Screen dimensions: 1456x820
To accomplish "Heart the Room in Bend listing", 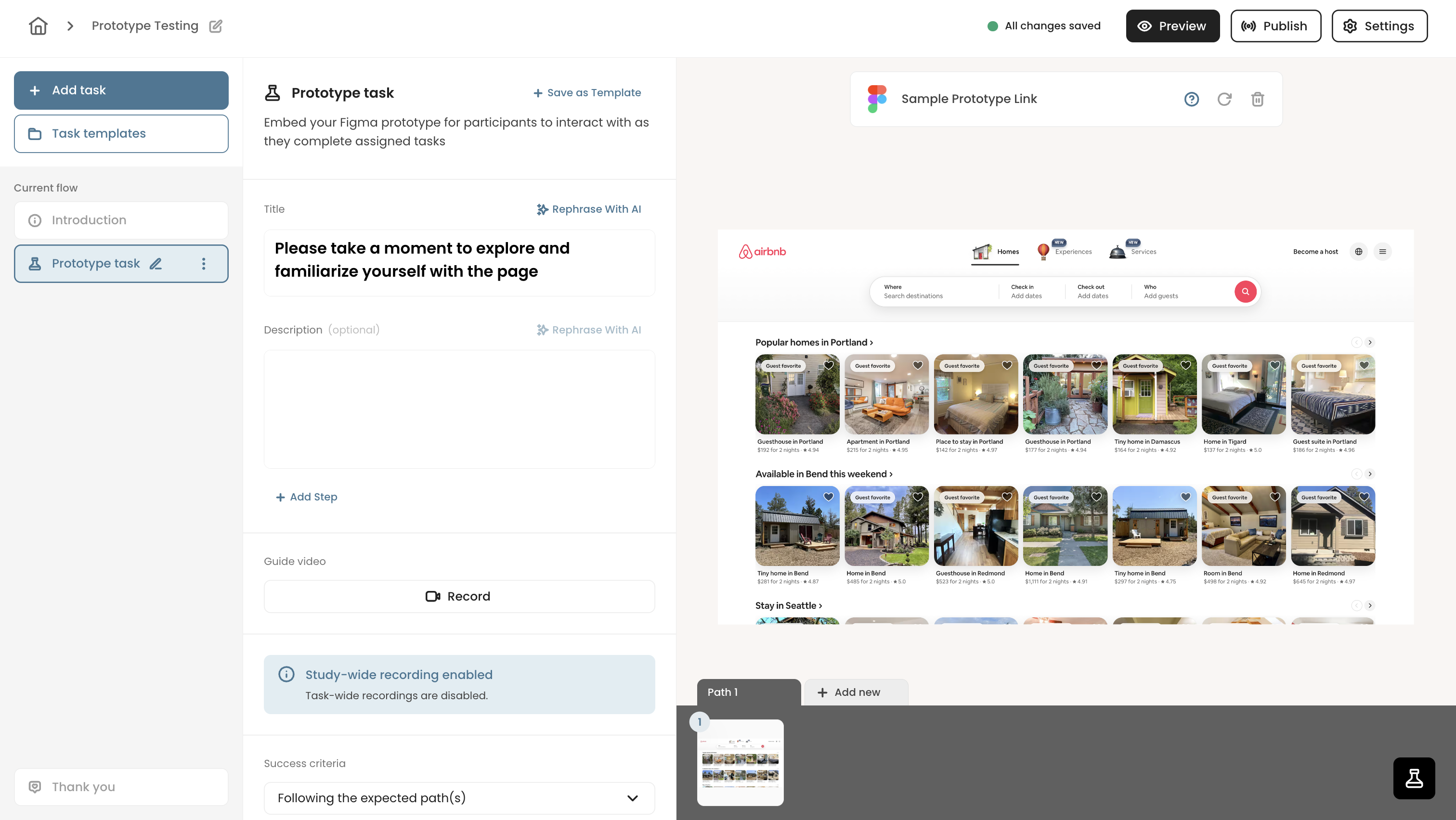I will tap(1275, 497).
